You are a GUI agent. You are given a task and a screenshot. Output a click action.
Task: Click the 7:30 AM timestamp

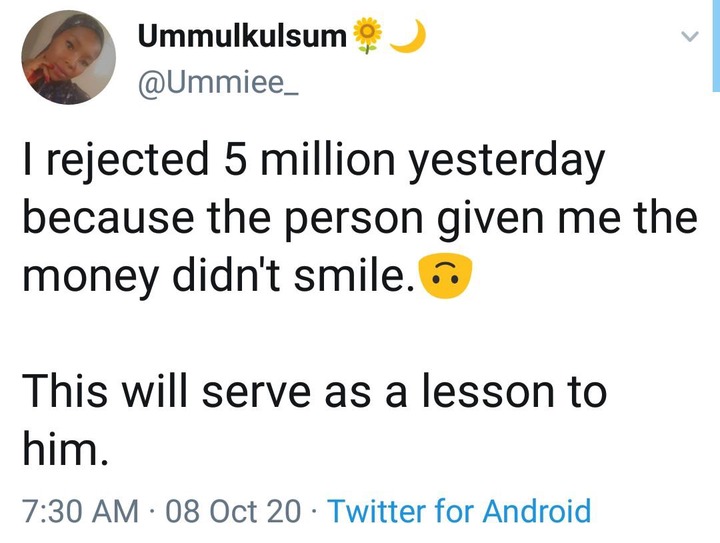click(x=81, y=512)
